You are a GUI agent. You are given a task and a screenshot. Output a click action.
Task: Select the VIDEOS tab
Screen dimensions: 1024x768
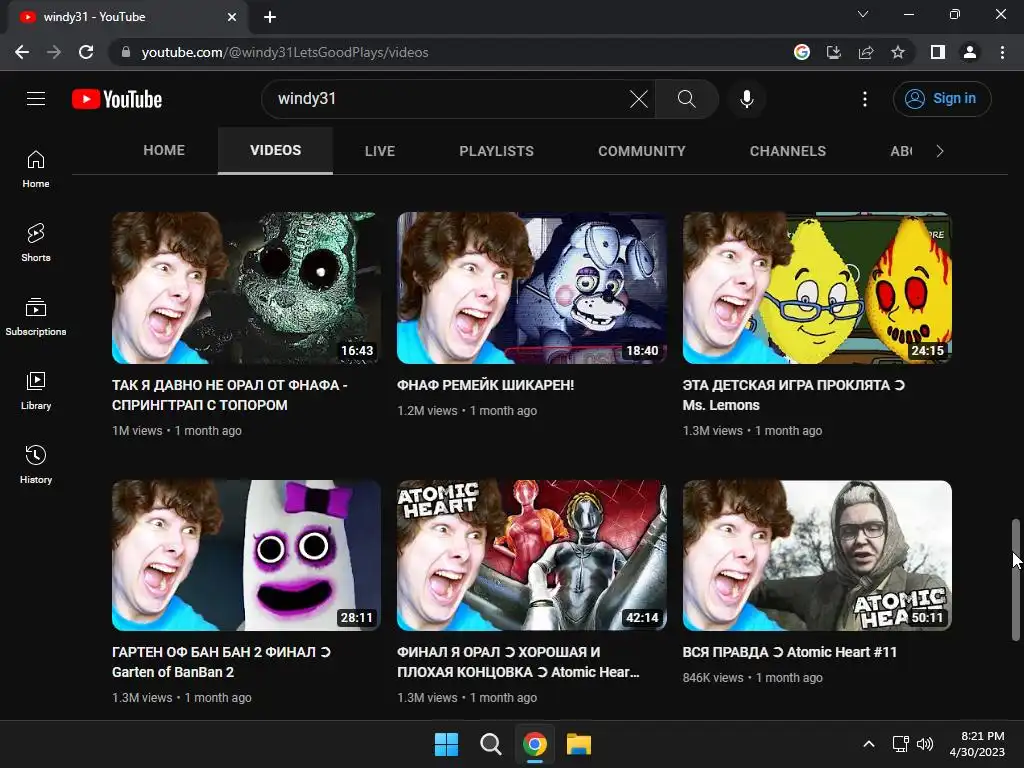coord(276,151)
